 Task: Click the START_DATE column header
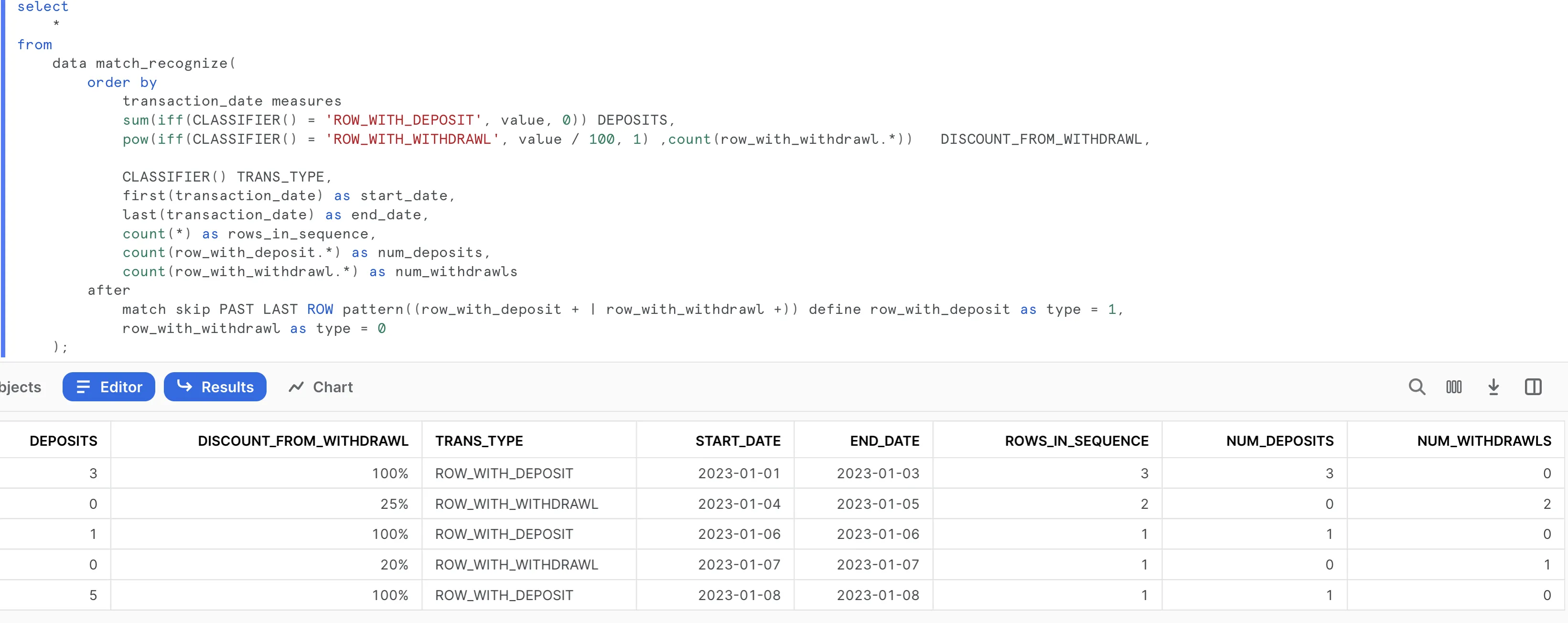coord(738,440)
